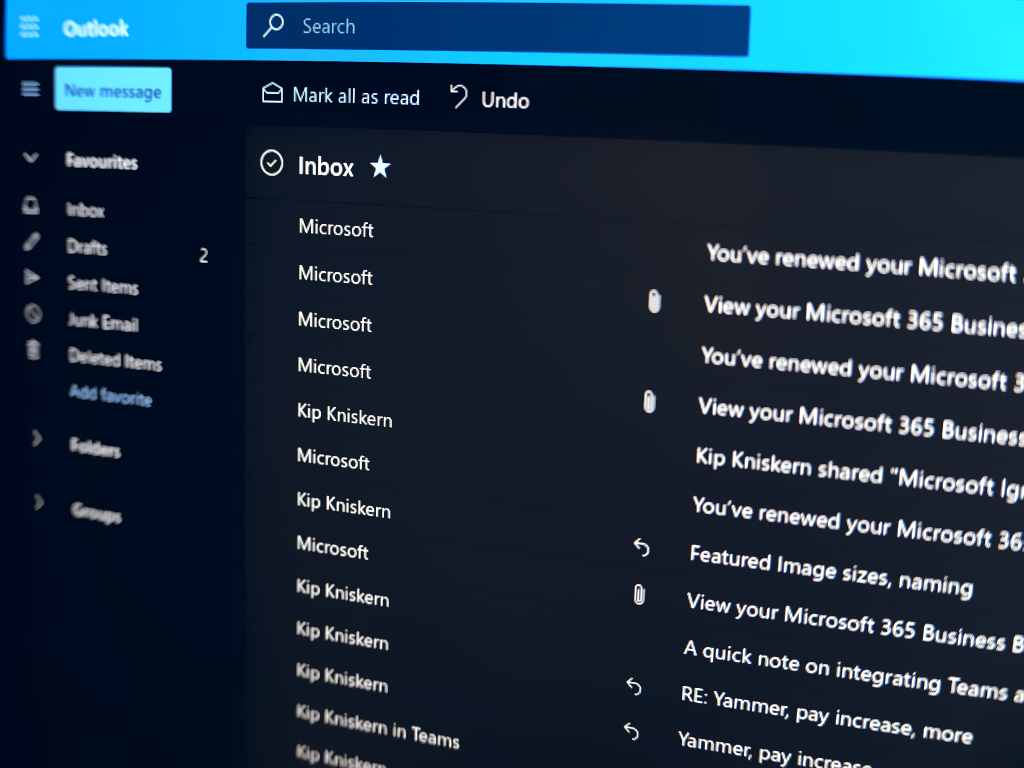
Task: Click the open envelope icon
Action: 272,93
